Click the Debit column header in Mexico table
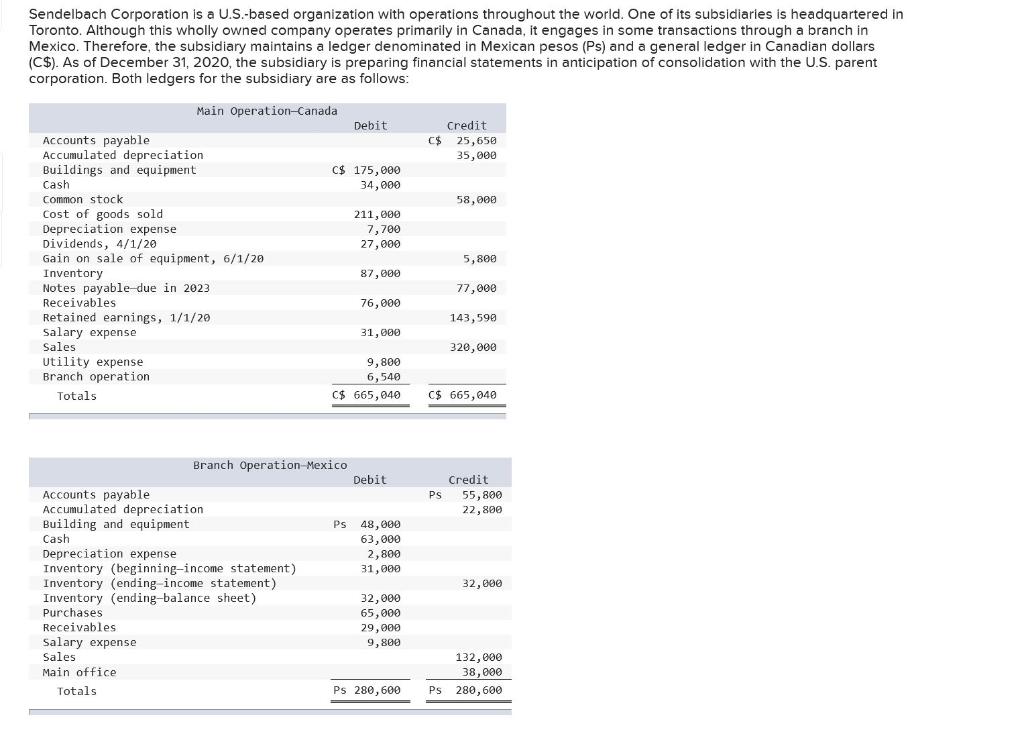The image size is (1024, 738). point(370,480)
